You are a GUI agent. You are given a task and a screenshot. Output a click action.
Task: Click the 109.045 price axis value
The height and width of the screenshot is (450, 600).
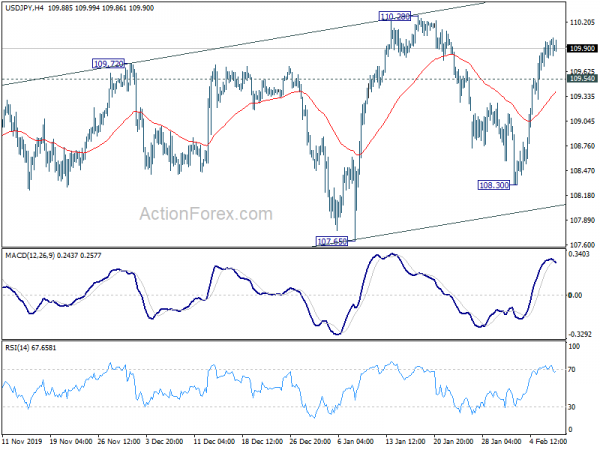(582, 121)
